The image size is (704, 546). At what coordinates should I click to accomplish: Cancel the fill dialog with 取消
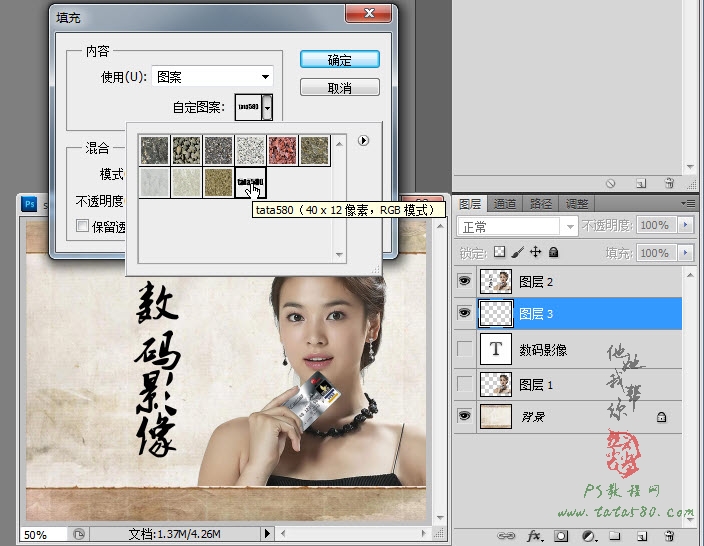coord(339,88)
